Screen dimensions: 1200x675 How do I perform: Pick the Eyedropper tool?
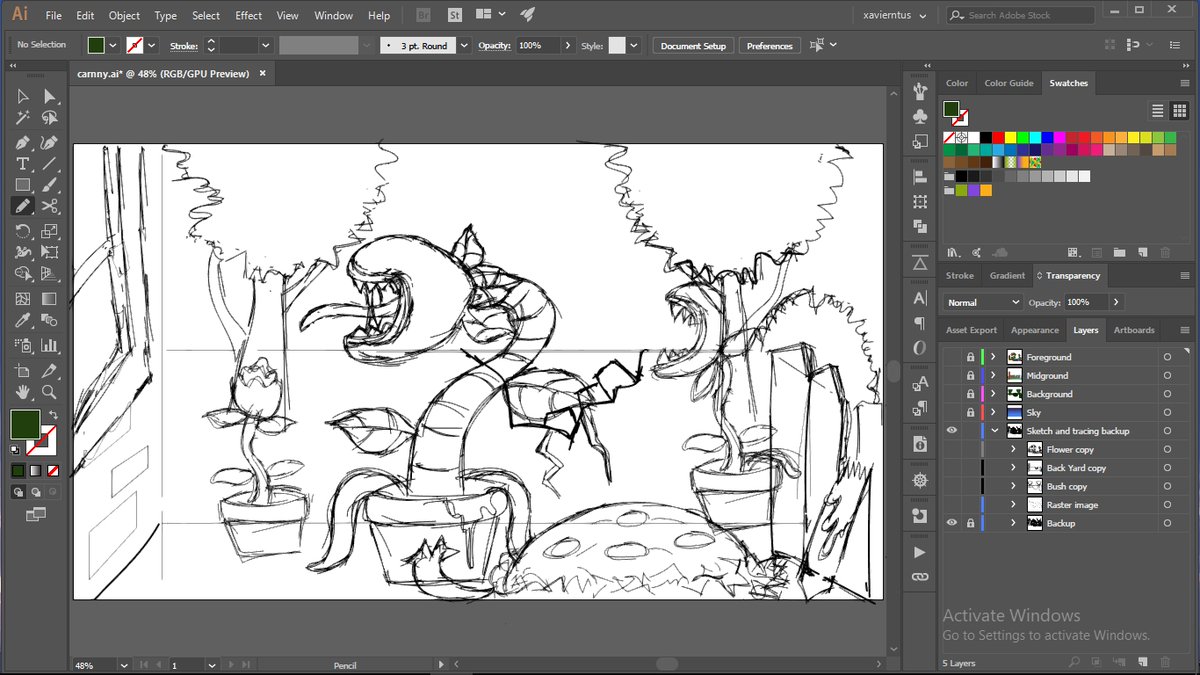coord(23,321)
